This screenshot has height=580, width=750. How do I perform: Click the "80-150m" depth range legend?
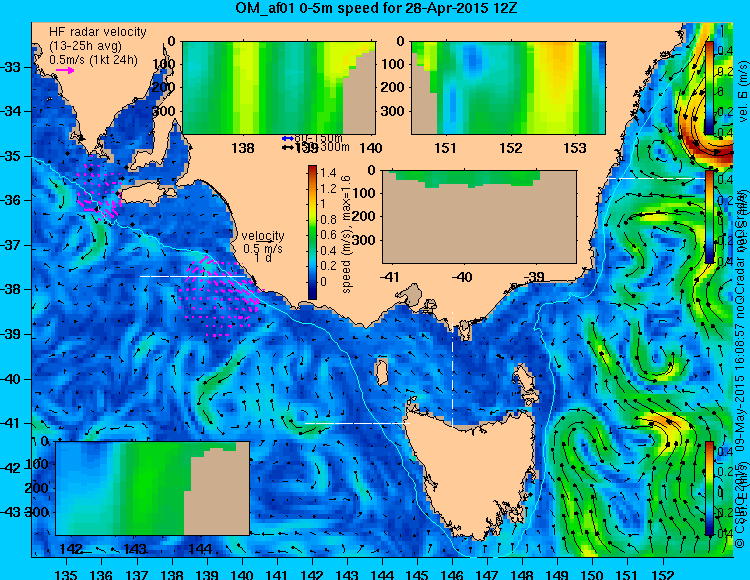[x=318, y=138]
